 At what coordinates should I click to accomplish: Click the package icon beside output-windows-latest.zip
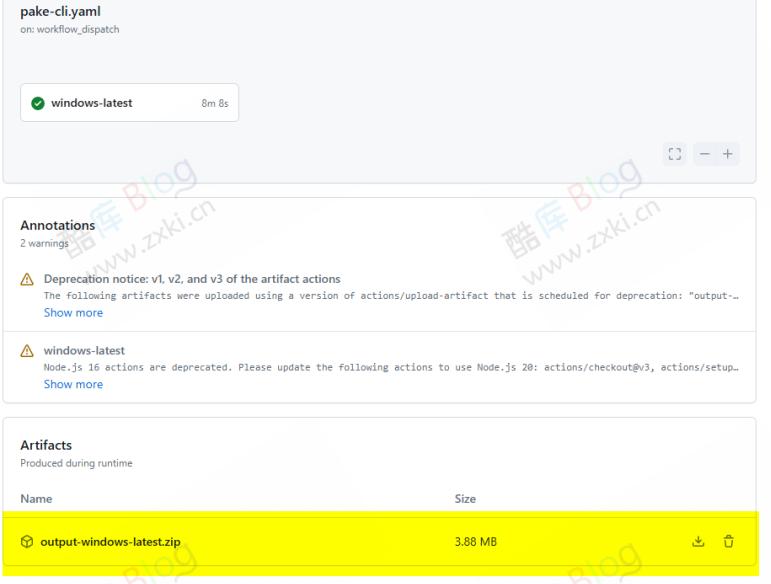click(x=27, y=542)
